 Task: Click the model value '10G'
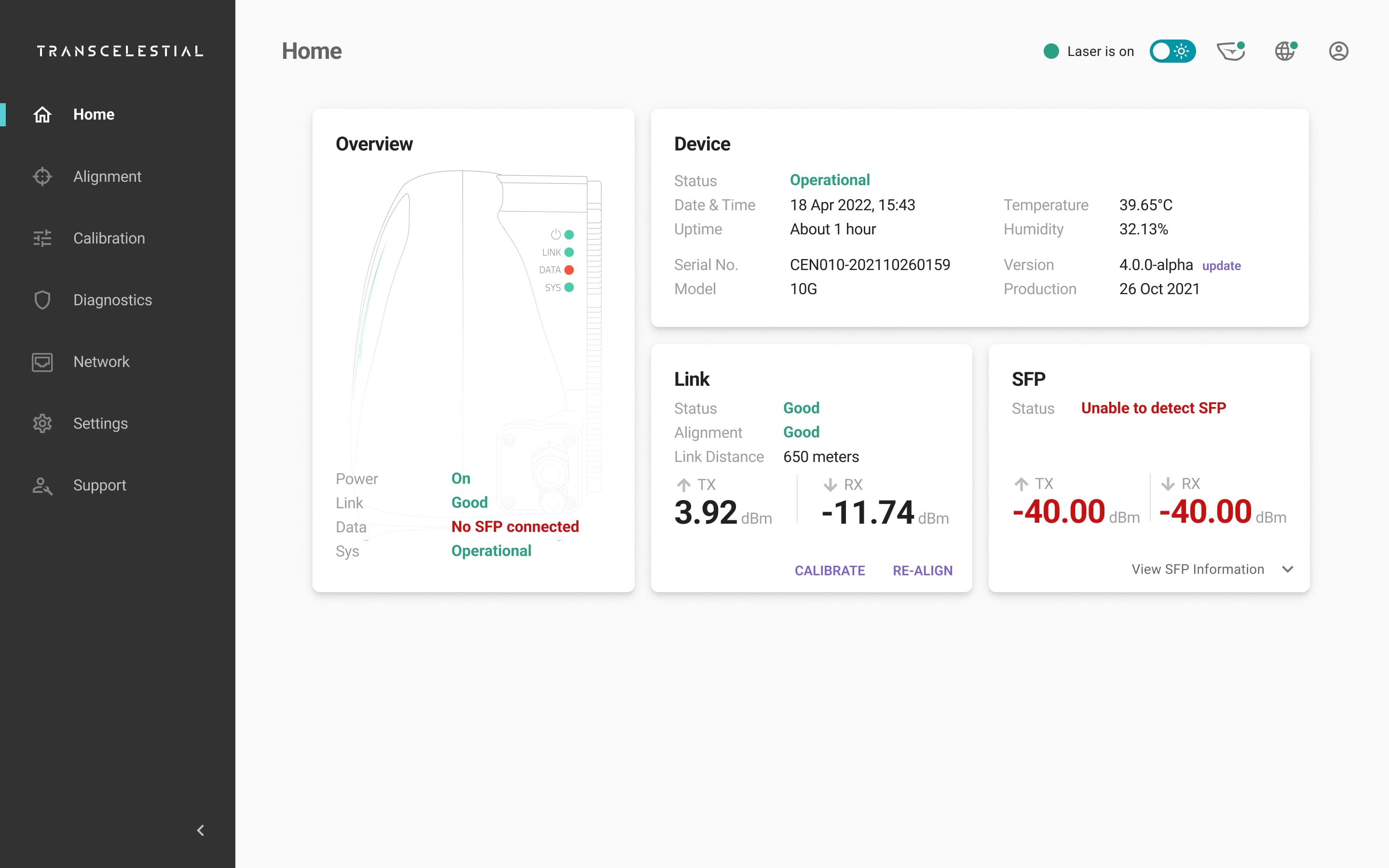(803, 289)
